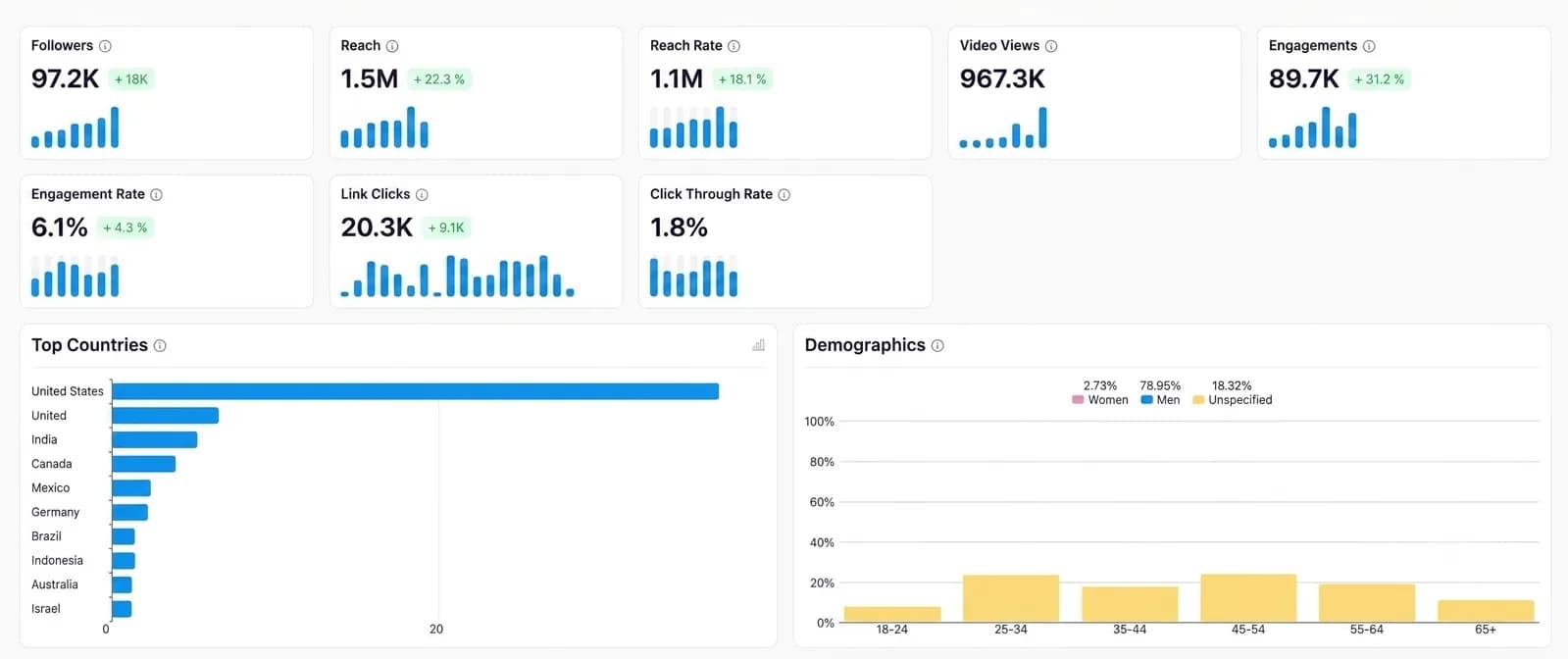Screen dimensions: 1568x659
Task: Click the Canada bar in Top Countries
Action: (144, 464)
